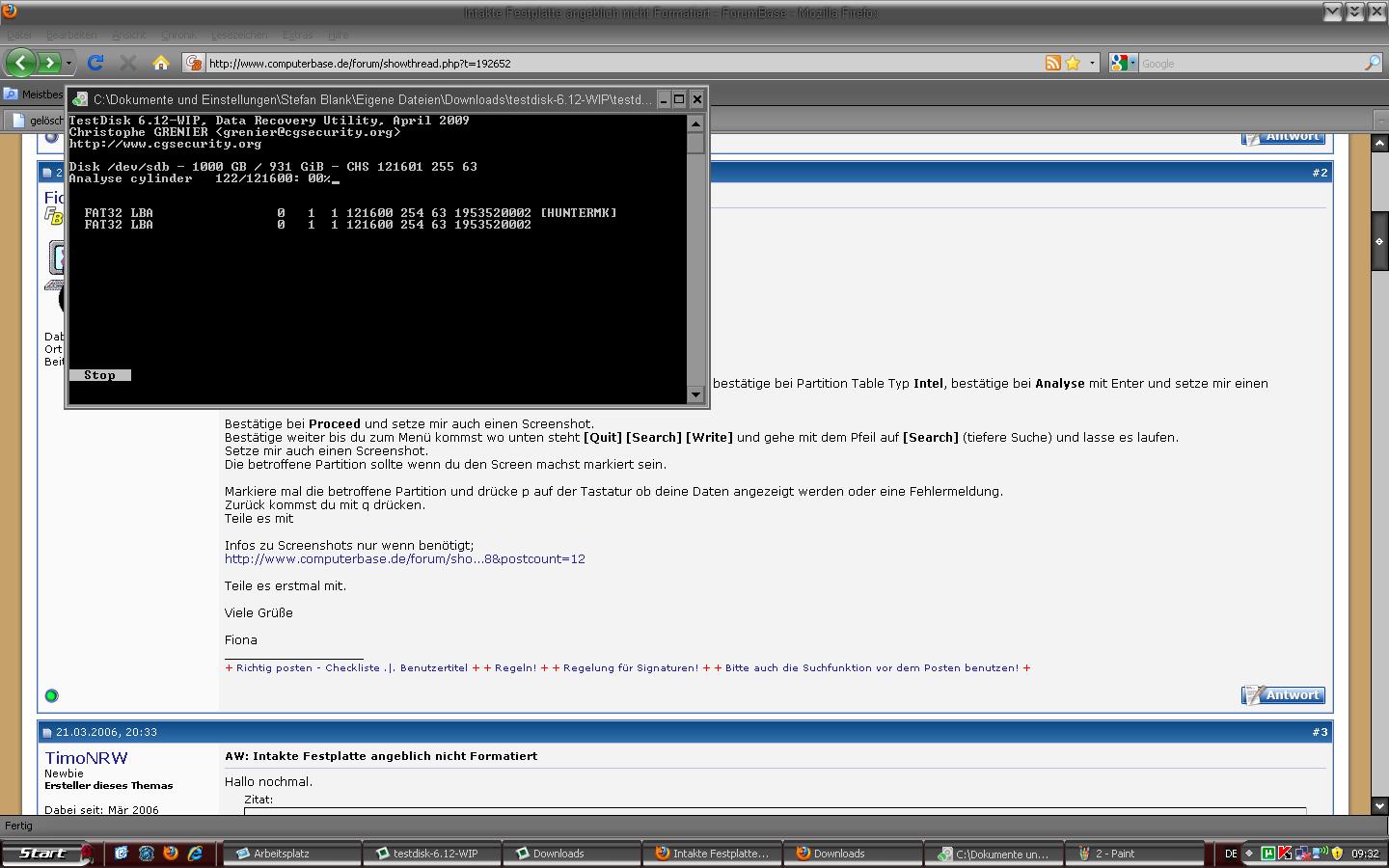1389x868 pixels.
Task: Switch to testdisk-6.12-WIP taskbar window
Action: 431,854
